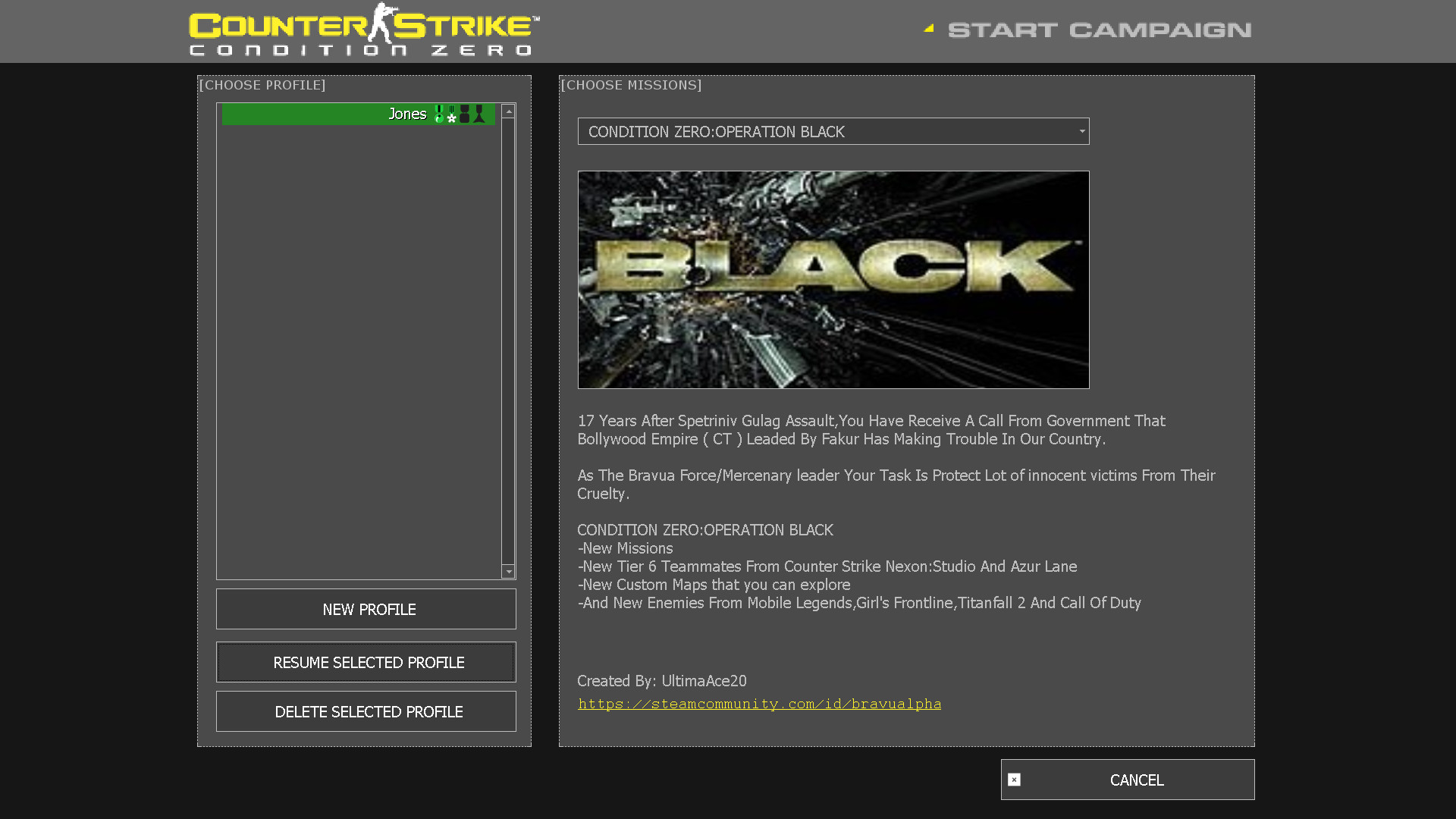Click the BLACK campaign artwork thumbnail
The width and height of the screenshot is (1456, 819).
(x=833, y=279)
